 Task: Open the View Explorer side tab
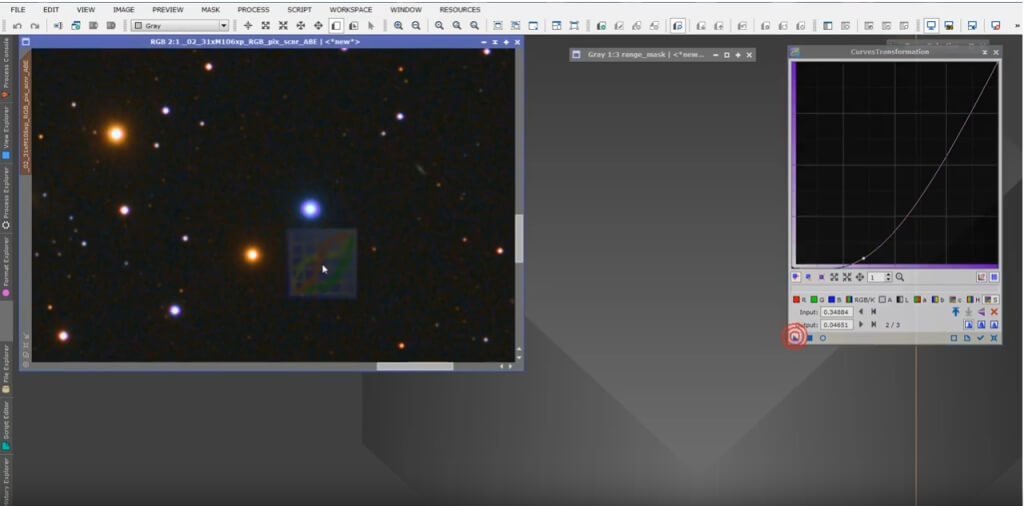pyautogui.click(x=6, y=132)
